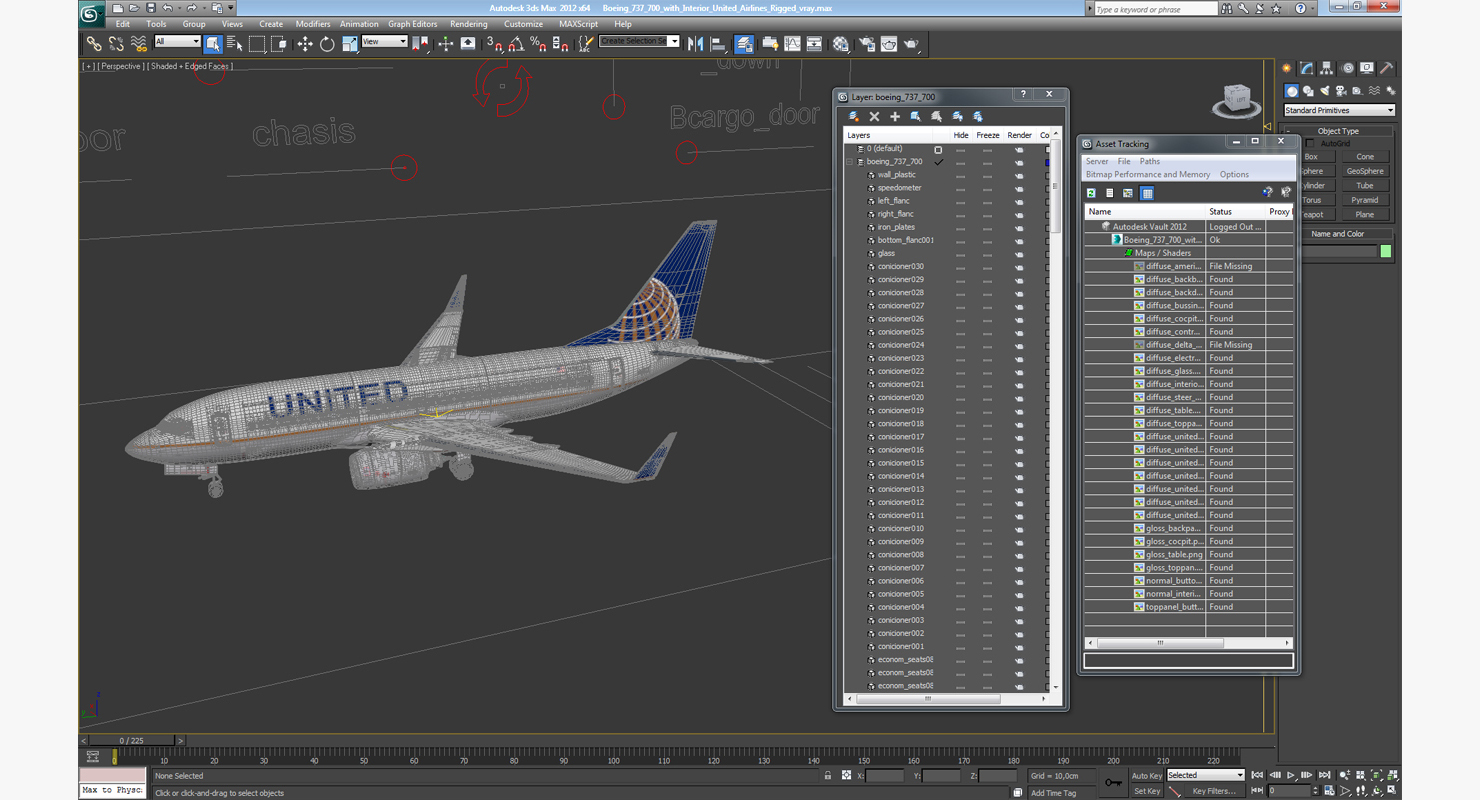Play the animation
The height and width of the screenshot is (800, 1480).
tap(1291, 775)
